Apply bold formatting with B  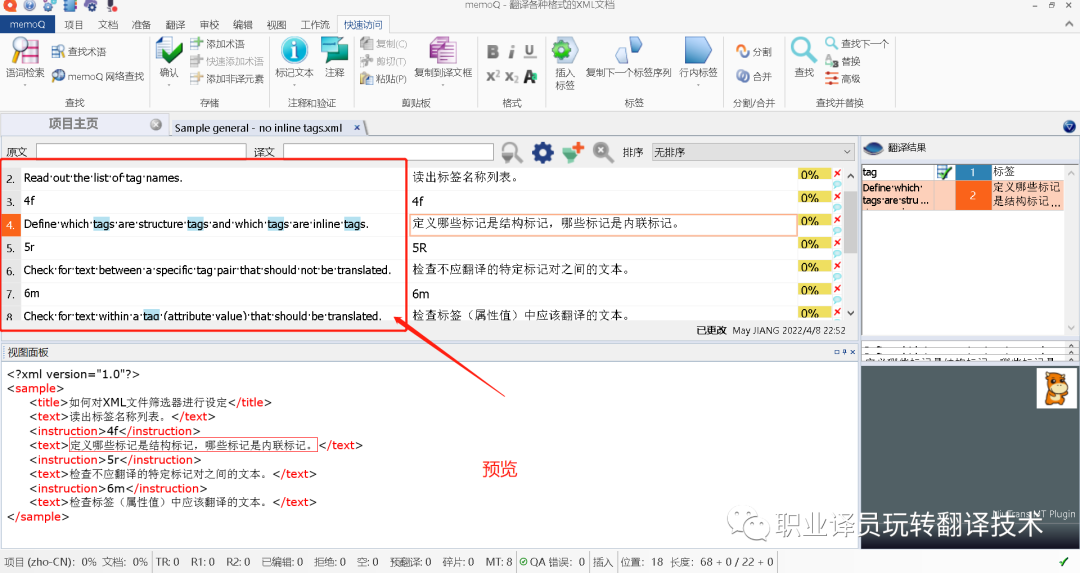493,52
